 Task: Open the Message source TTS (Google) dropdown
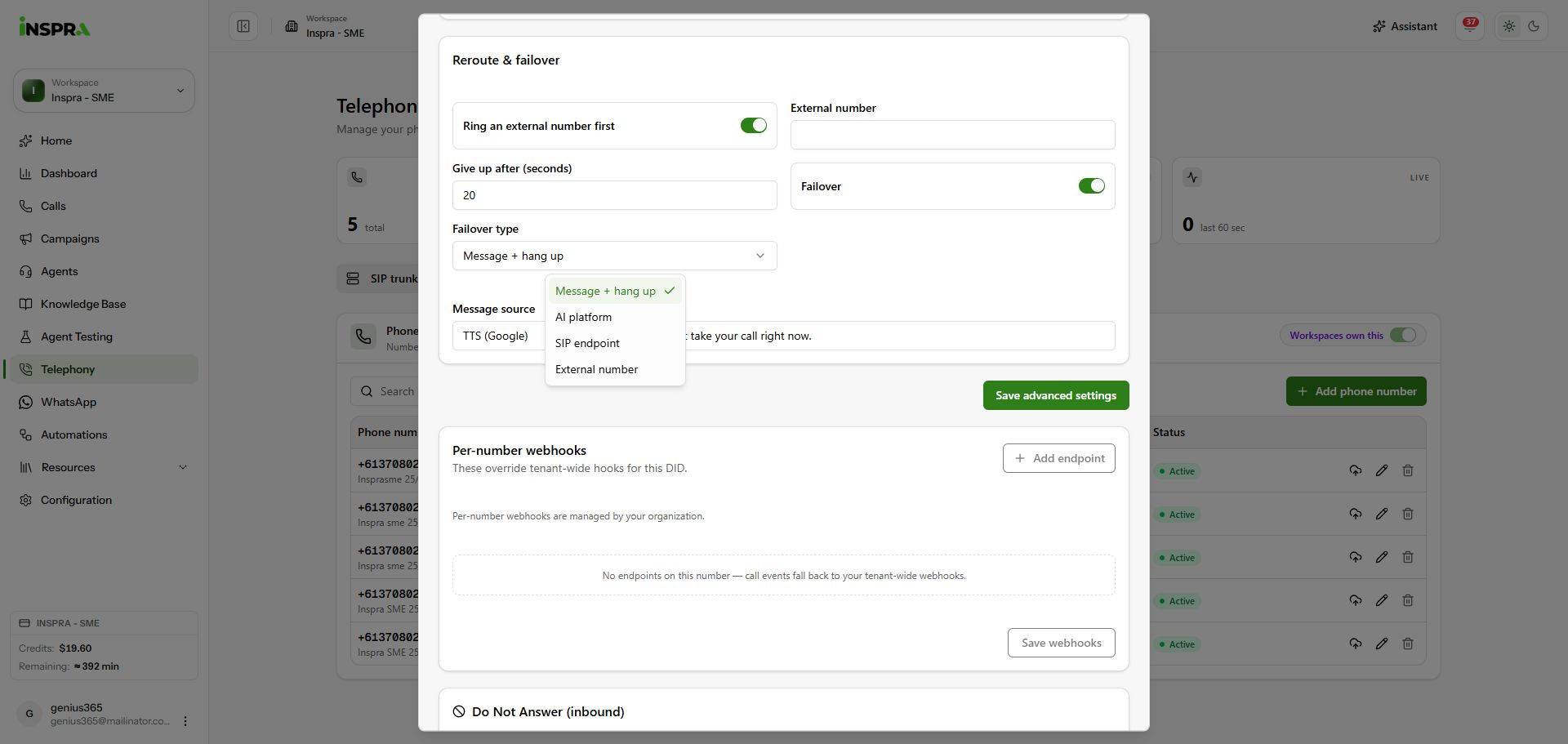click(x=499, y=336)
